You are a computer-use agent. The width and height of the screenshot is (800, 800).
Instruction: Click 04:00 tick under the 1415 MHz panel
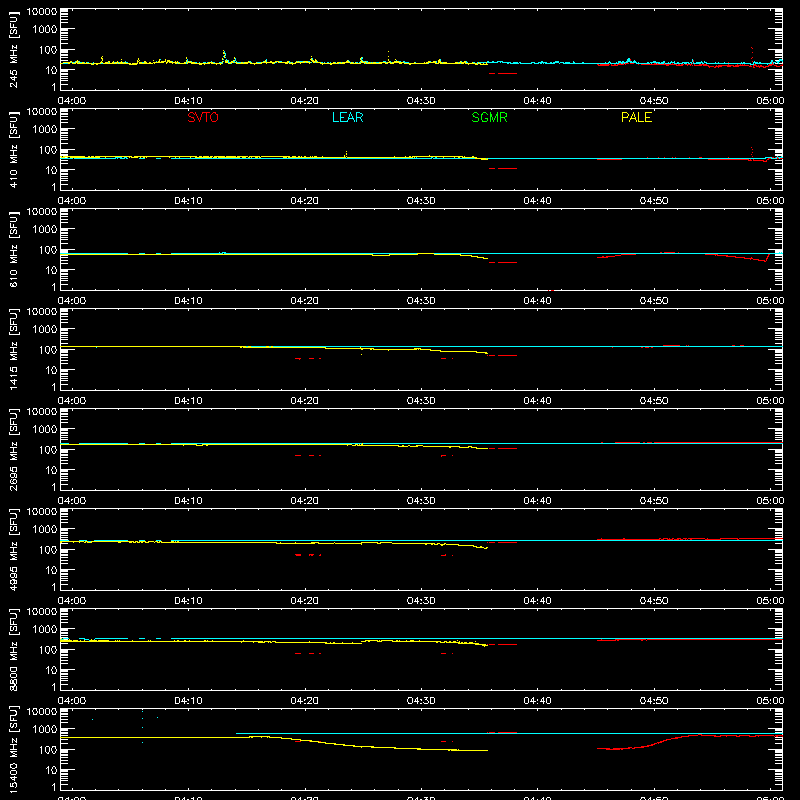[x=72, y=401]
